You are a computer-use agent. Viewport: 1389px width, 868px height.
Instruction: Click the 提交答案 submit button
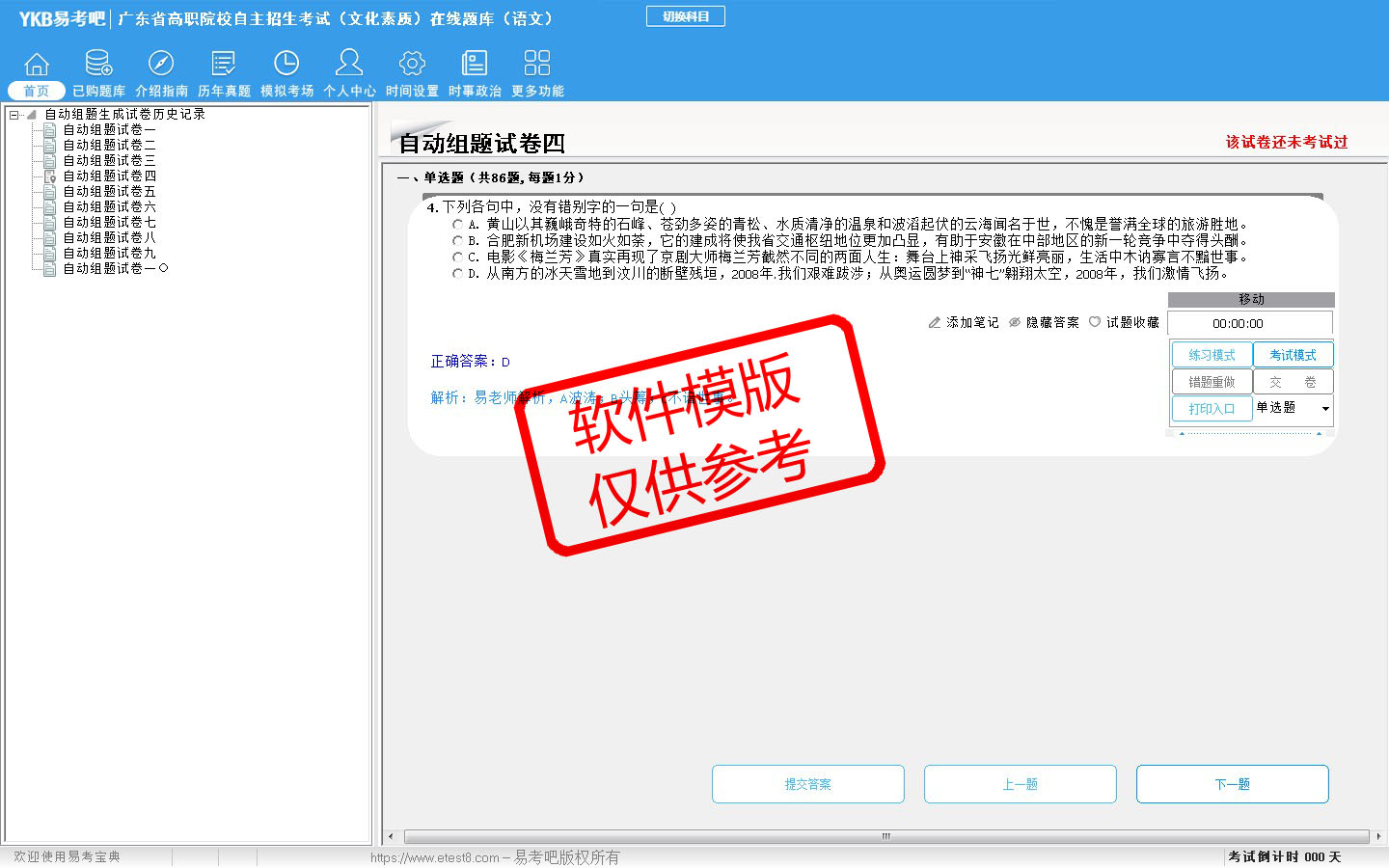(x=807, y=784)
